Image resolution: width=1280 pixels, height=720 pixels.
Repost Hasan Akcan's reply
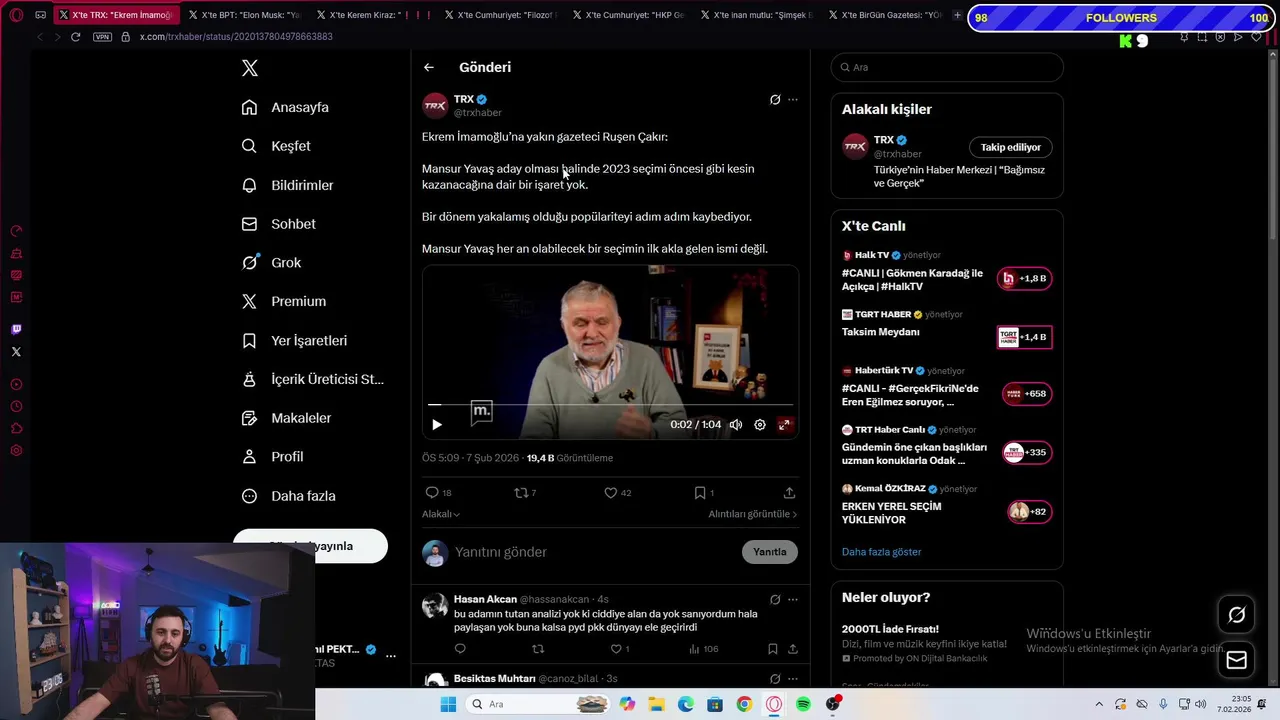[538, 649]
